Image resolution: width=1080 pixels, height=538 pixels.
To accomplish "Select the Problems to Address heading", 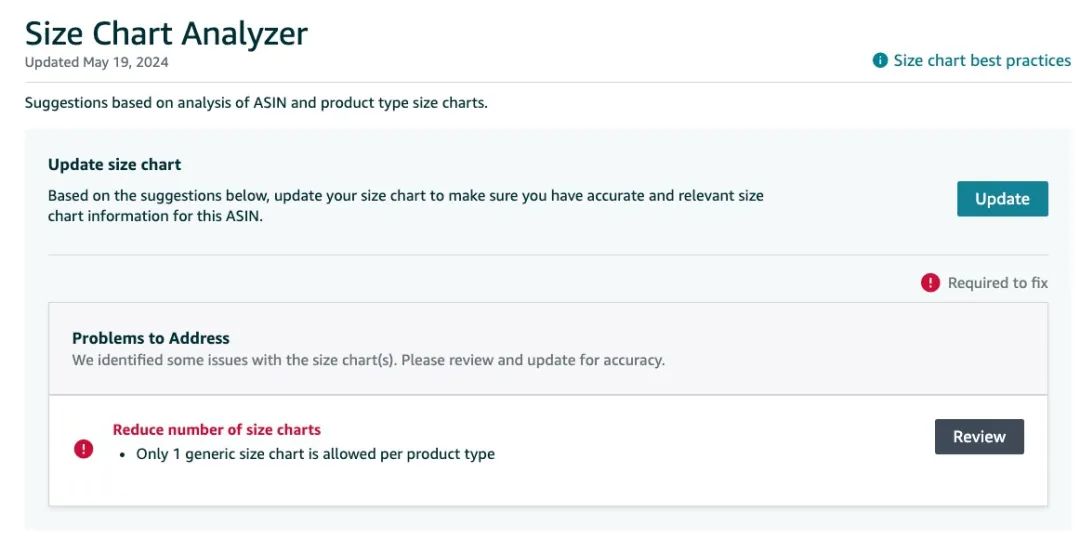I will (150, 338).
